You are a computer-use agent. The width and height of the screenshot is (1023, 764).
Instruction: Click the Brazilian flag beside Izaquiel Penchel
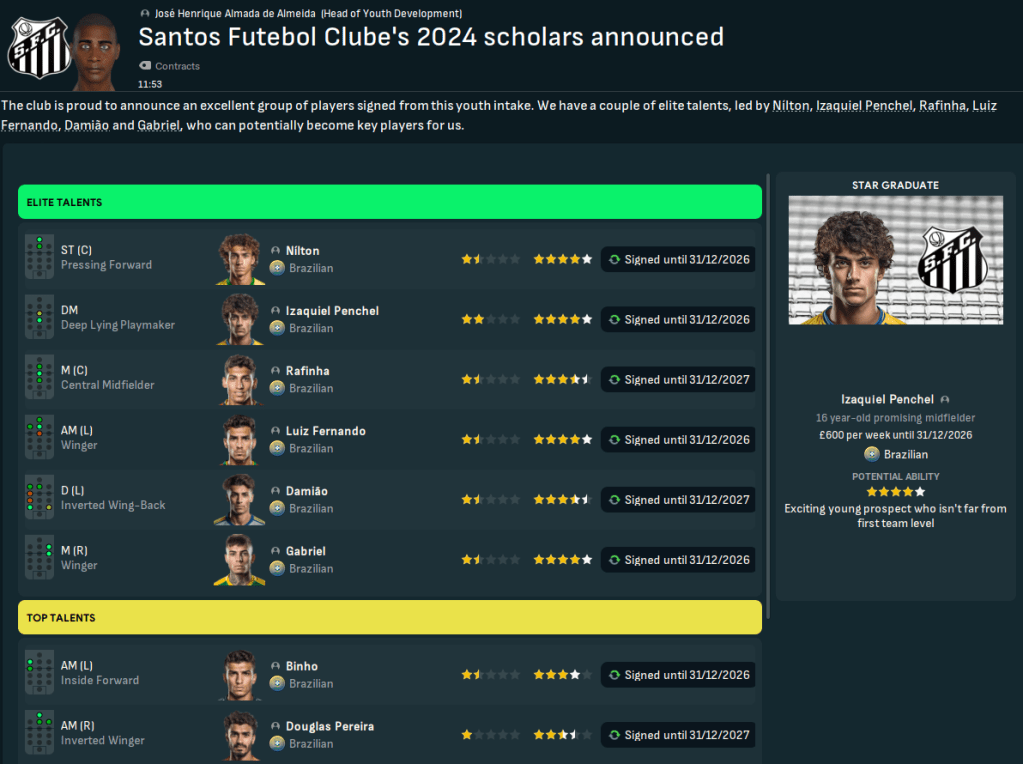[x=277, y=328]
